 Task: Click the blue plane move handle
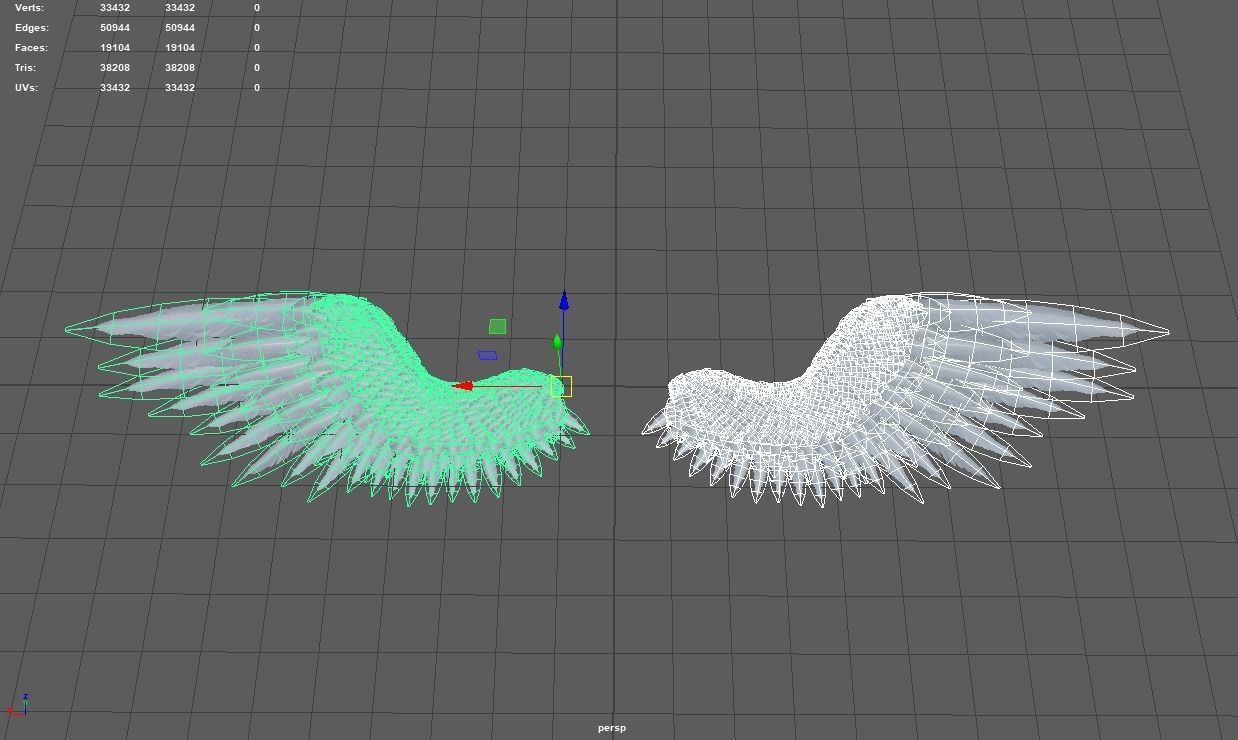(488, 355)
